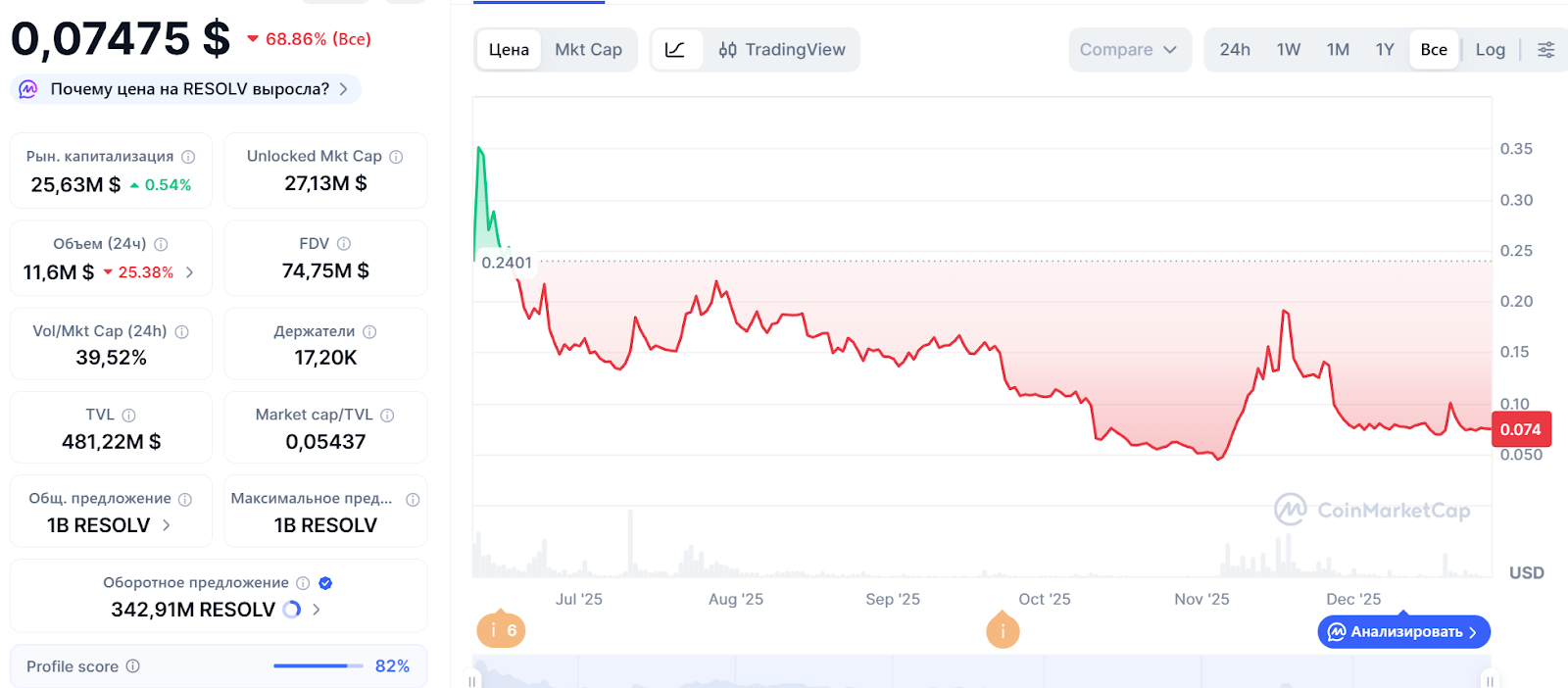Click the line chart view icon
1568x688 pixels.
click(675, 50)
